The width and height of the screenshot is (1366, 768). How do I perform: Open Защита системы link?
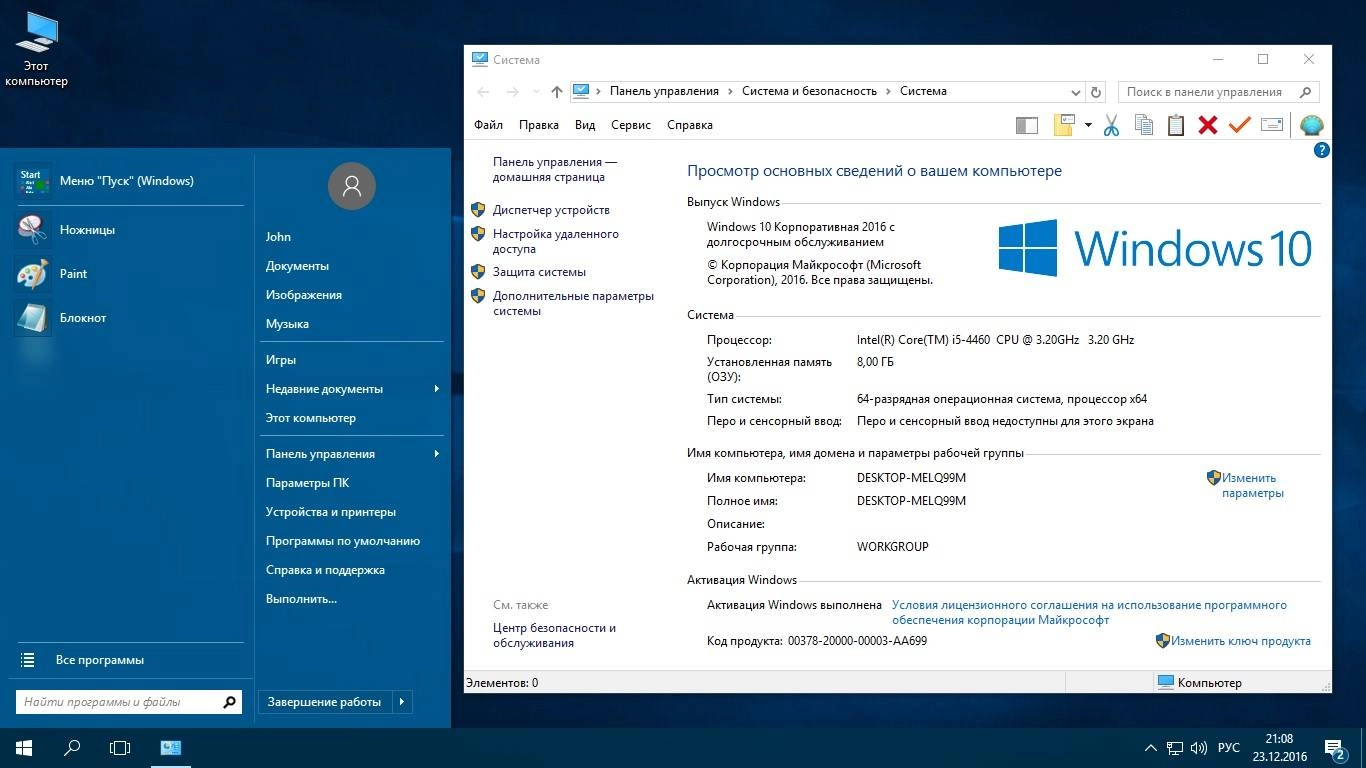pyautogui.click(x=539, y=272)
